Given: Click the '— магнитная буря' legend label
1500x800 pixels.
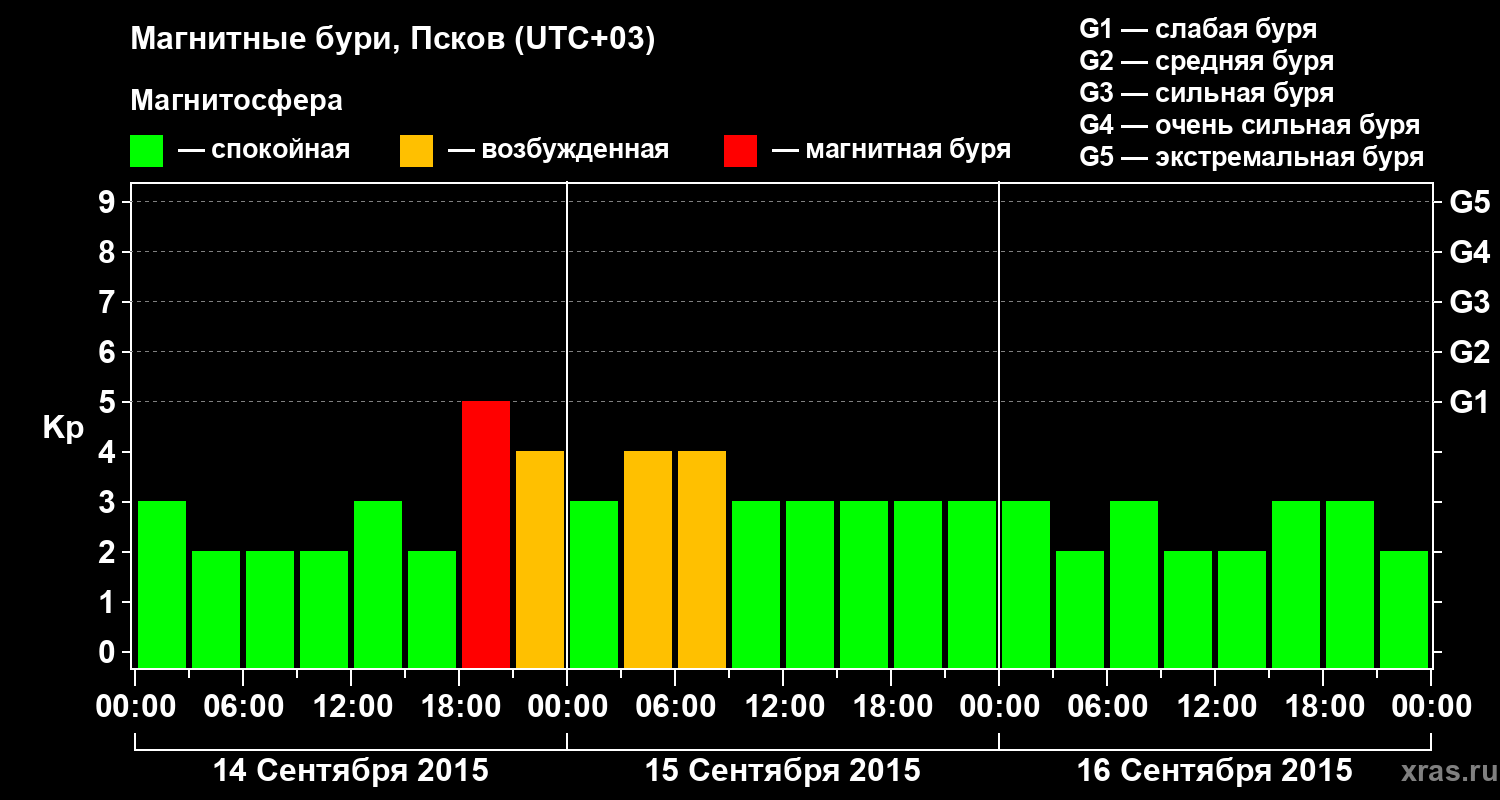Looking at the screenshot, I should pos(892,150).
